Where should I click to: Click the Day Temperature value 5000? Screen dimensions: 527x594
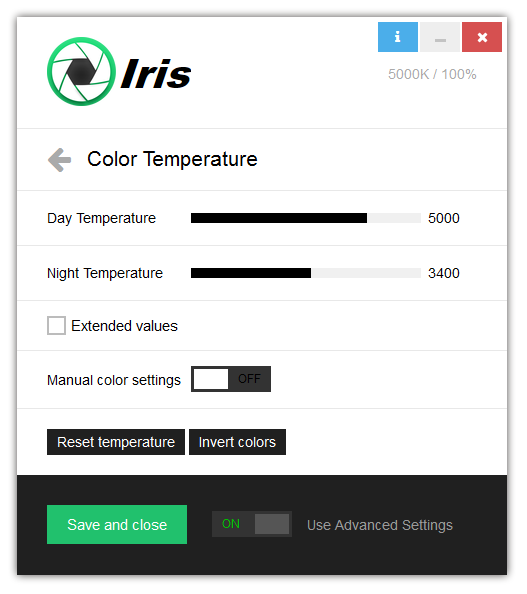(x=444, y=218)
